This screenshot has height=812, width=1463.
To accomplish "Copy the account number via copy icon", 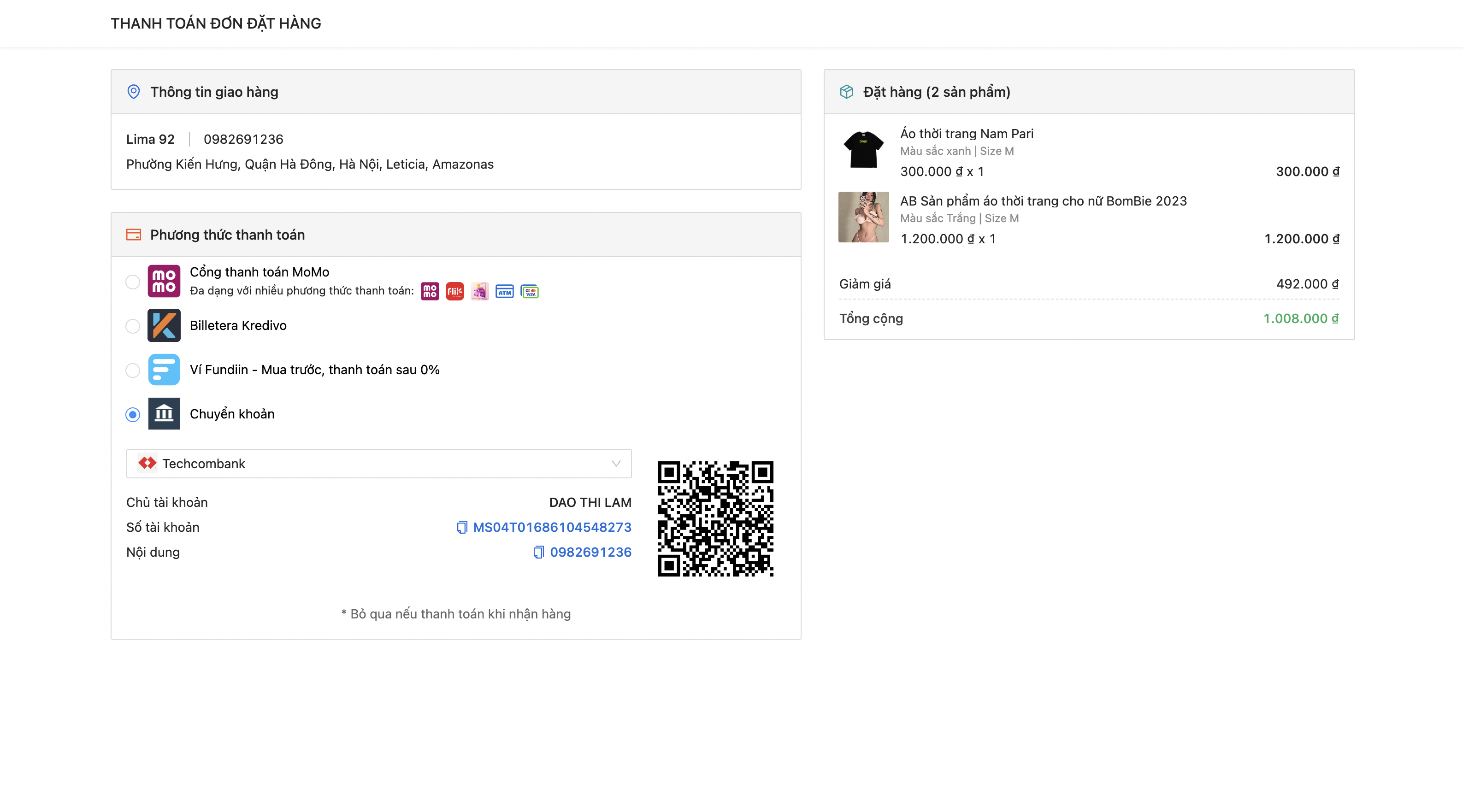I will tap(462, 528).
